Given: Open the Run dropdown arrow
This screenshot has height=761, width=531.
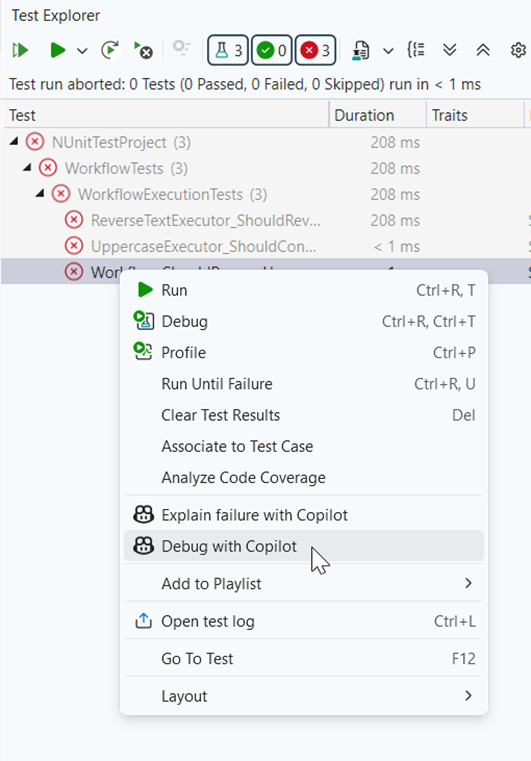Looking at the screenshot, I should coord(82,50).
